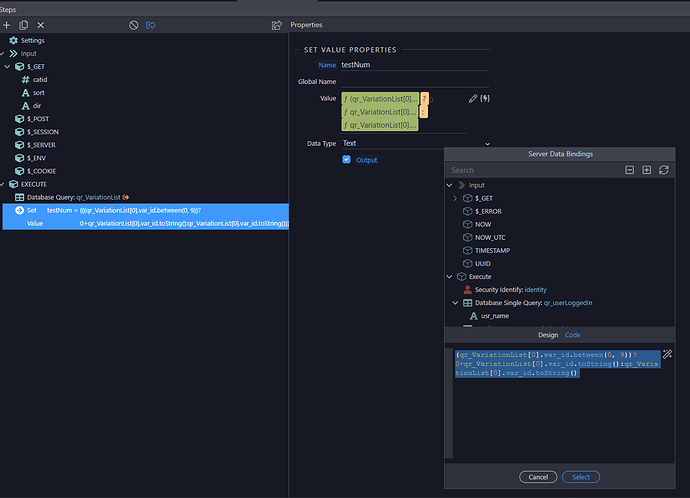Collapse all bindings with minus icon

click(630, 170)
